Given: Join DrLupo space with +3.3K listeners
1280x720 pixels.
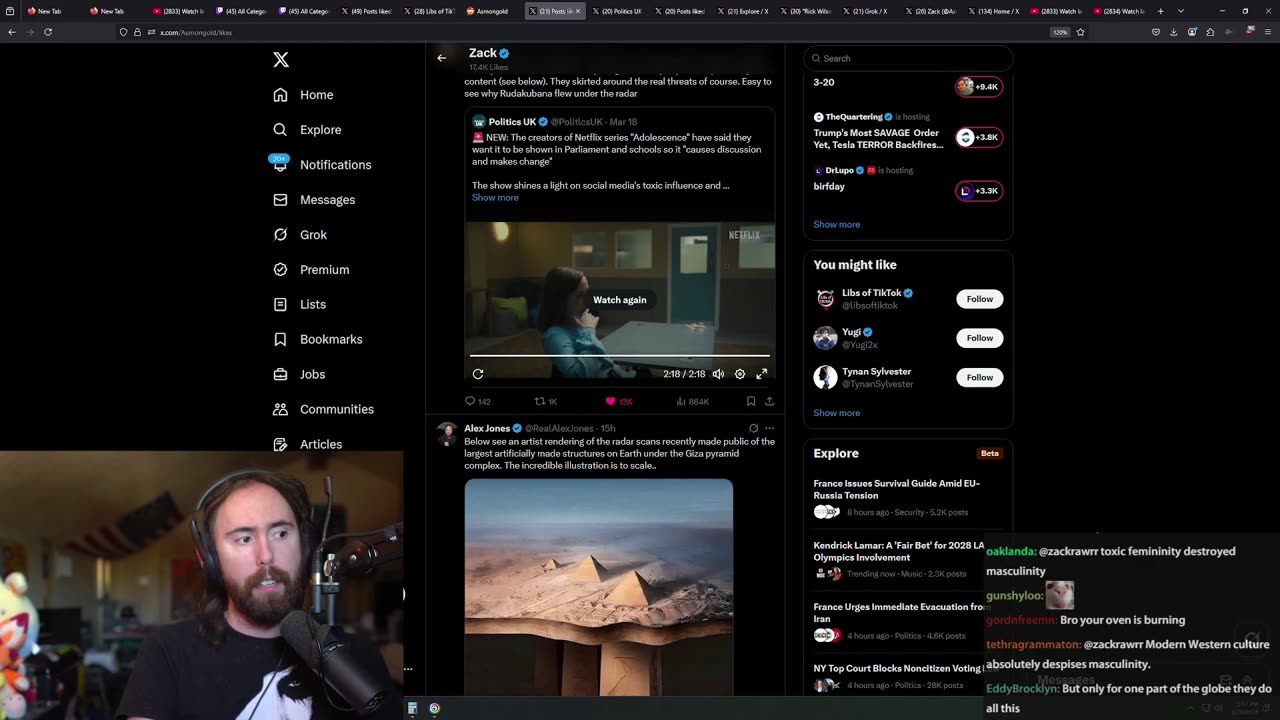Looking at the screenshot, I should coord(979,191).
